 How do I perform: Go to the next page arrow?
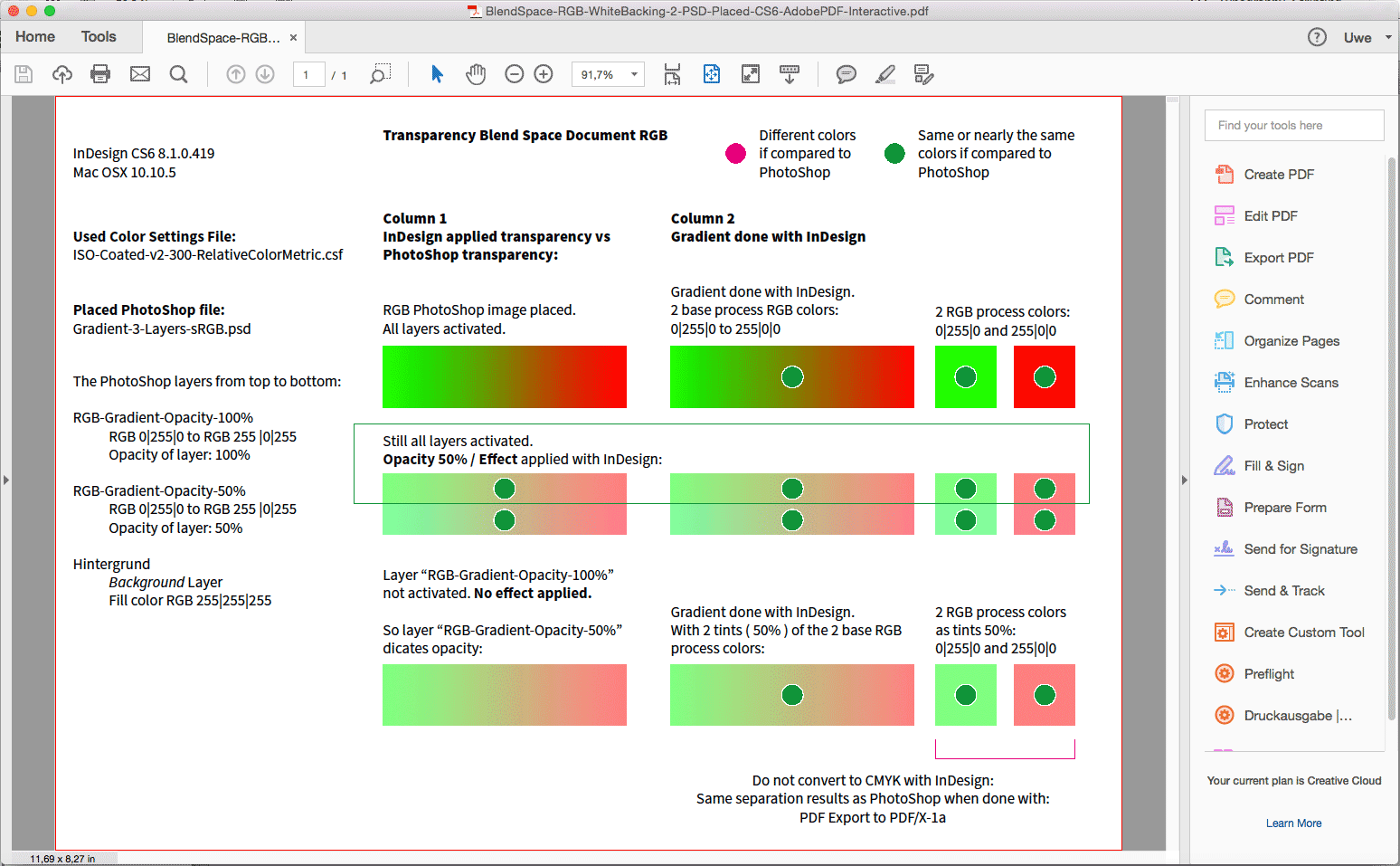point(265,74)
